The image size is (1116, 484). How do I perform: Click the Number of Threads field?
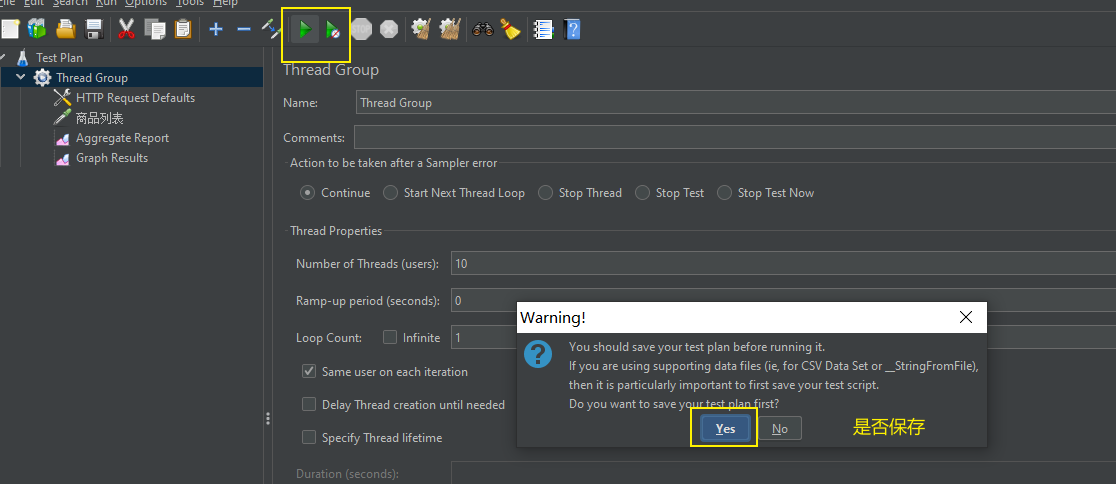784,263
